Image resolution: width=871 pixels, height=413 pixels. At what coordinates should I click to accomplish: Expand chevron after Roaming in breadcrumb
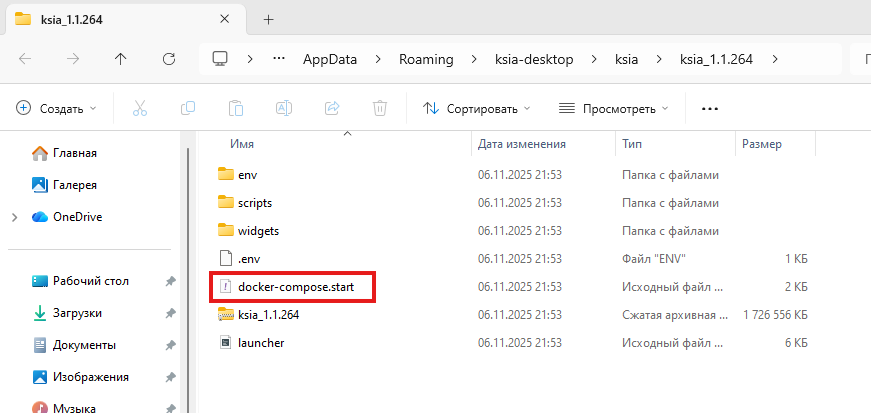[x=474, y=59]
